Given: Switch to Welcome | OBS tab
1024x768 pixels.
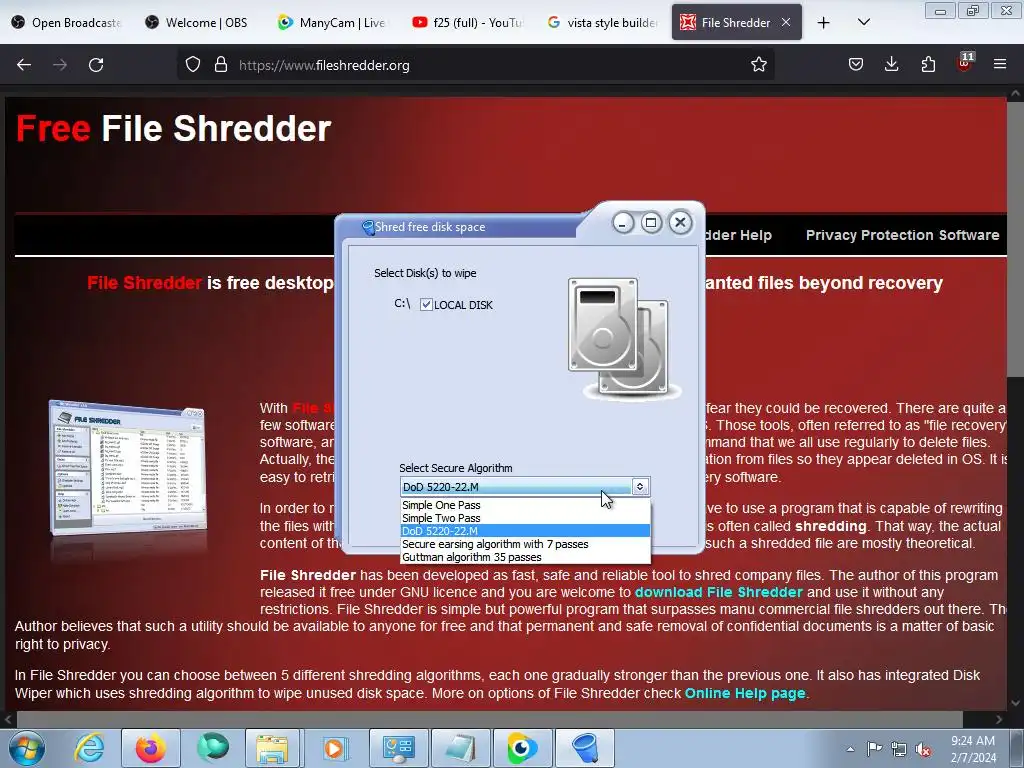Looking at the screenshot, I should tap(199, 23).
